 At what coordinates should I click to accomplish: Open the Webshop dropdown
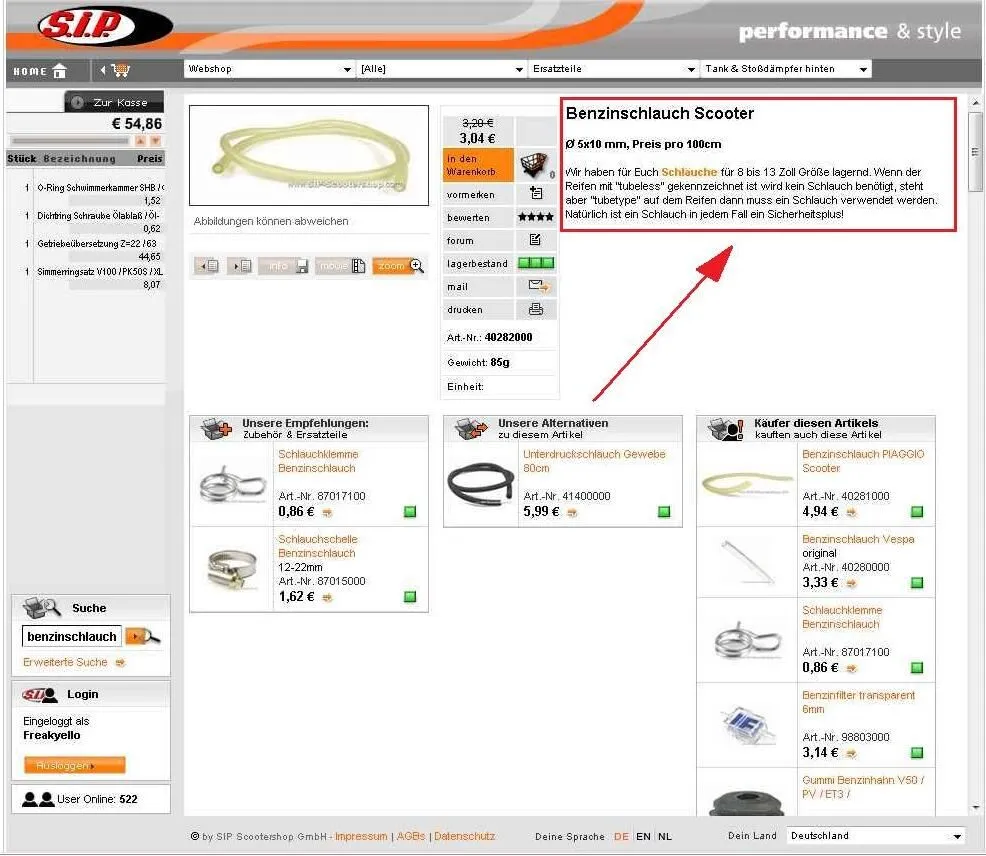[269, 69]
